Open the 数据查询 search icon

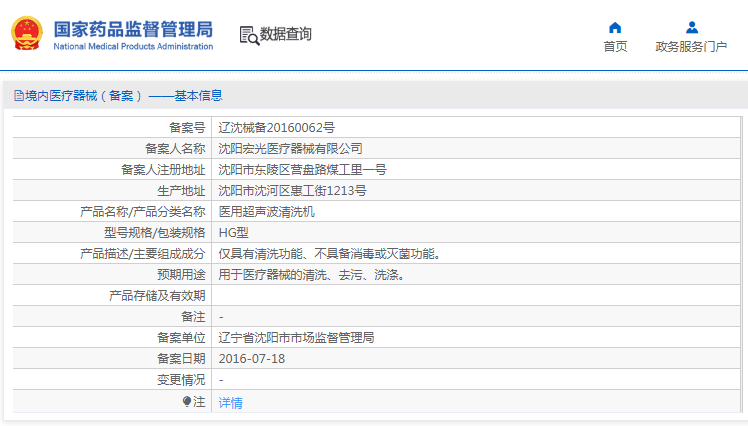[x=249, y=35]
